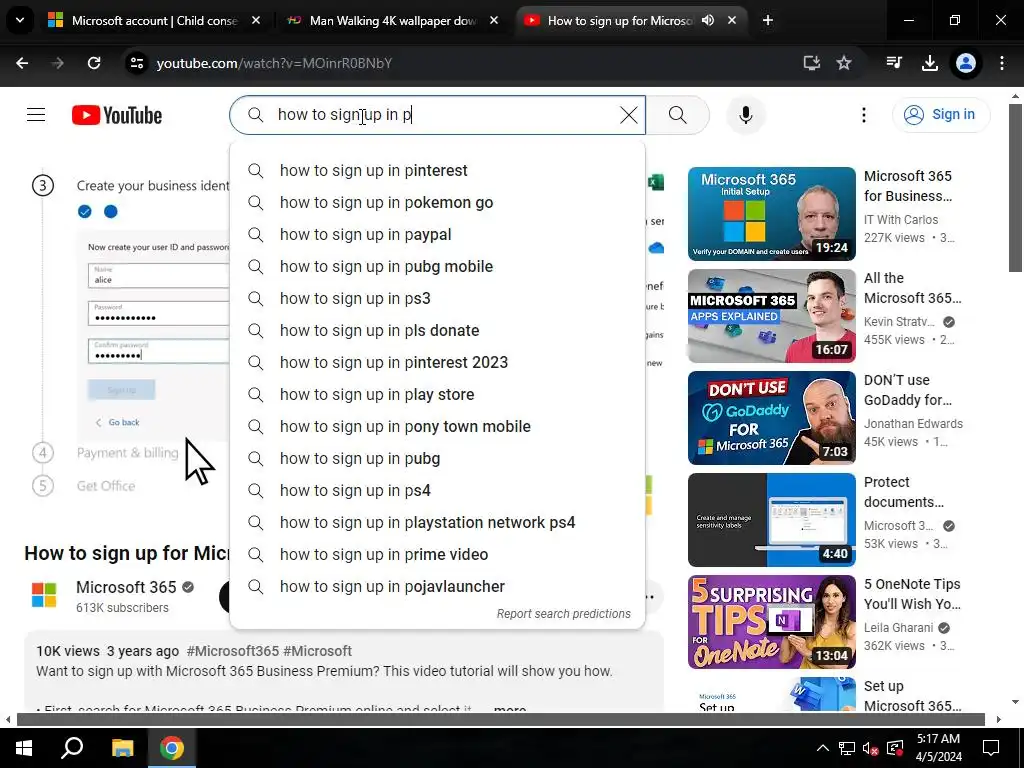Open Don't Use GoDaddy video thumbnail

[771, 417]
